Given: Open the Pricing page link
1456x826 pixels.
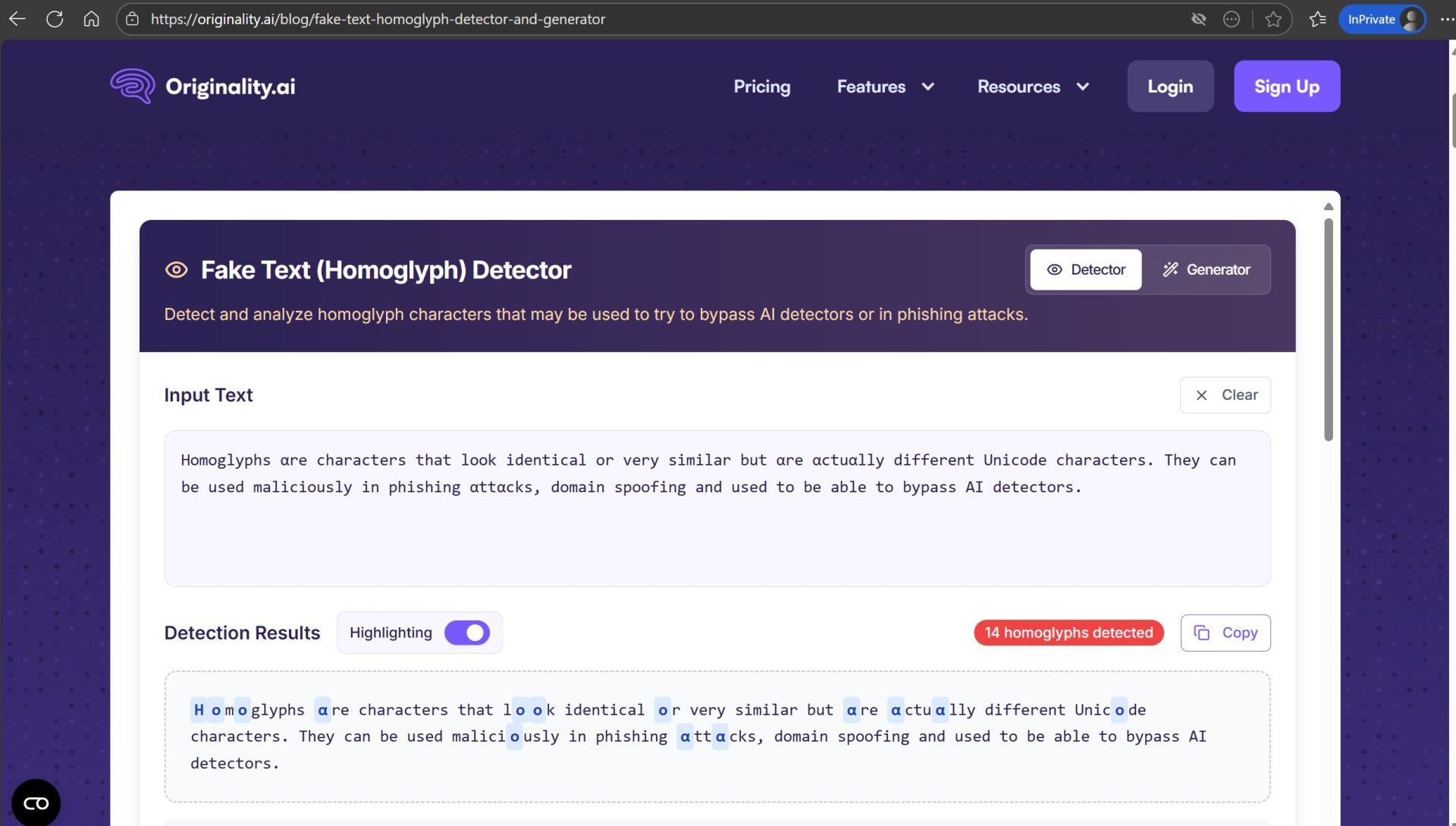Looking at the screenshot, I should (x=761, y=86).
